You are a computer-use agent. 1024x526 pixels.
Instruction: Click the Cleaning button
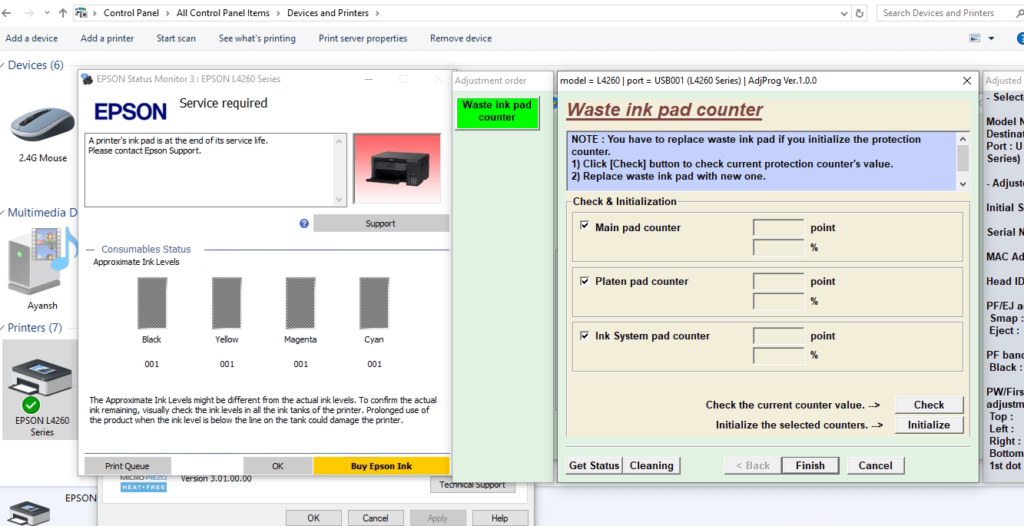tap(651, 466)
